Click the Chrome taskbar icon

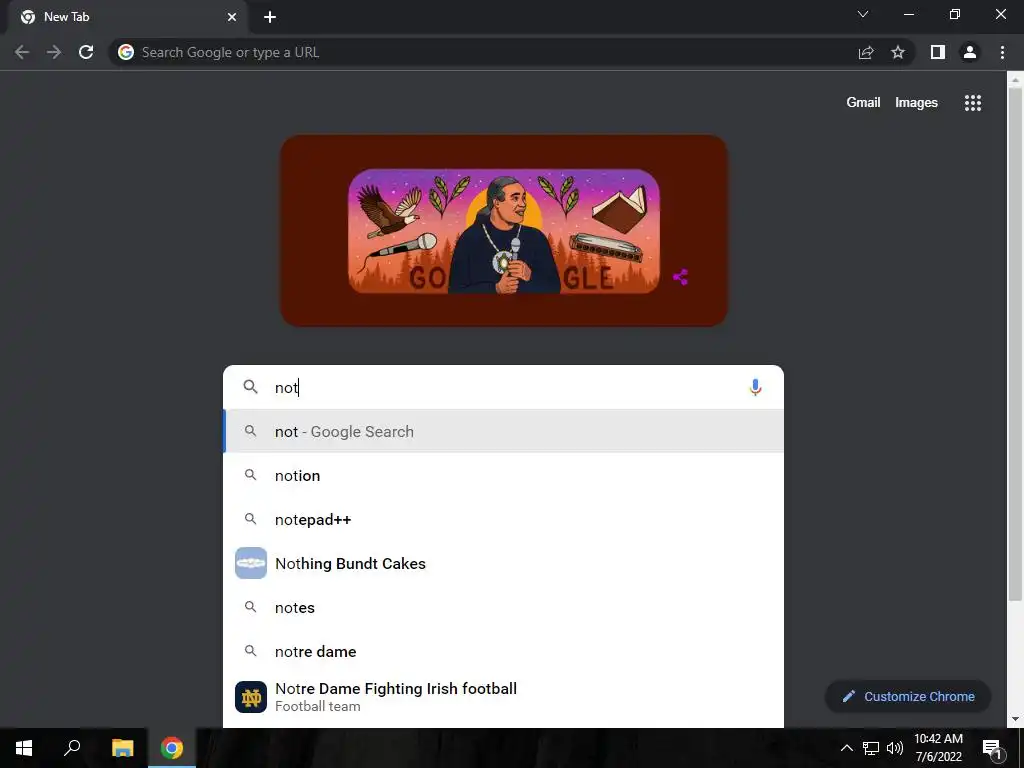172,748
